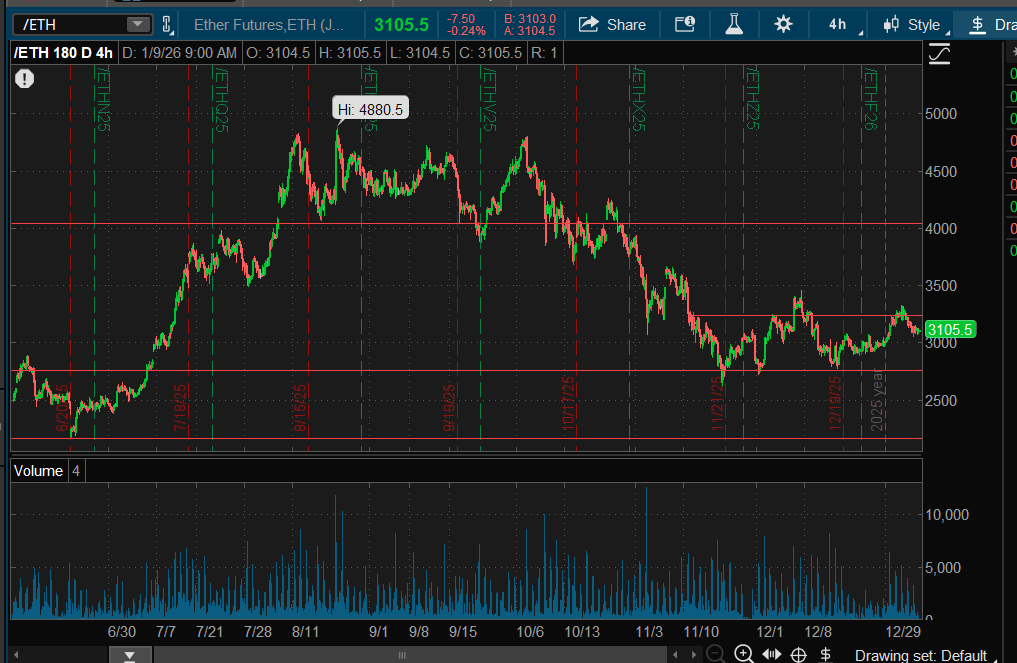The height and width of the screenshot is (663, 1017).
Task: Click the small right step arrow
Action: tap(693, 655)
